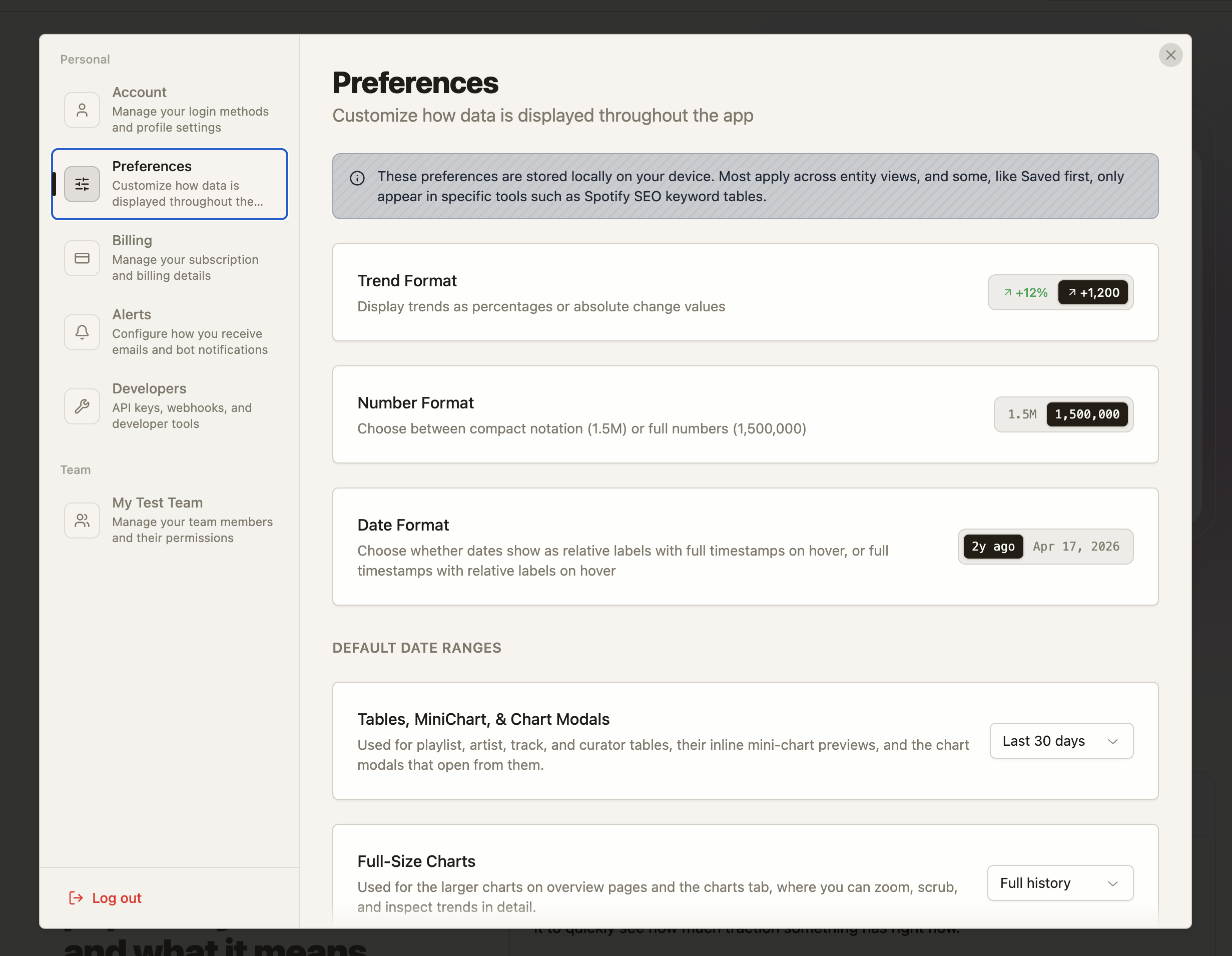1232x956 pixels.
Task: Click the Preferences sliders icon
Action: click(x=82, y=184)
